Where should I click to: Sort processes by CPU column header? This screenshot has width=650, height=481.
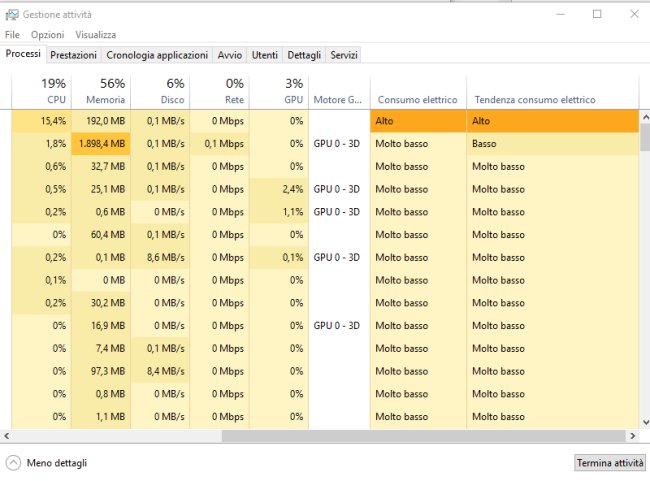[55, 91]
